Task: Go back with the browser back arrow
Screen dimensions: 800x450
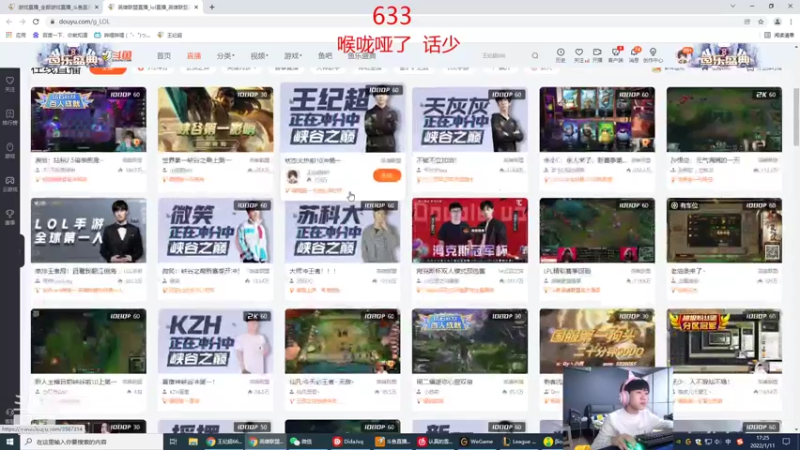Action: click(x=9, y=21)
